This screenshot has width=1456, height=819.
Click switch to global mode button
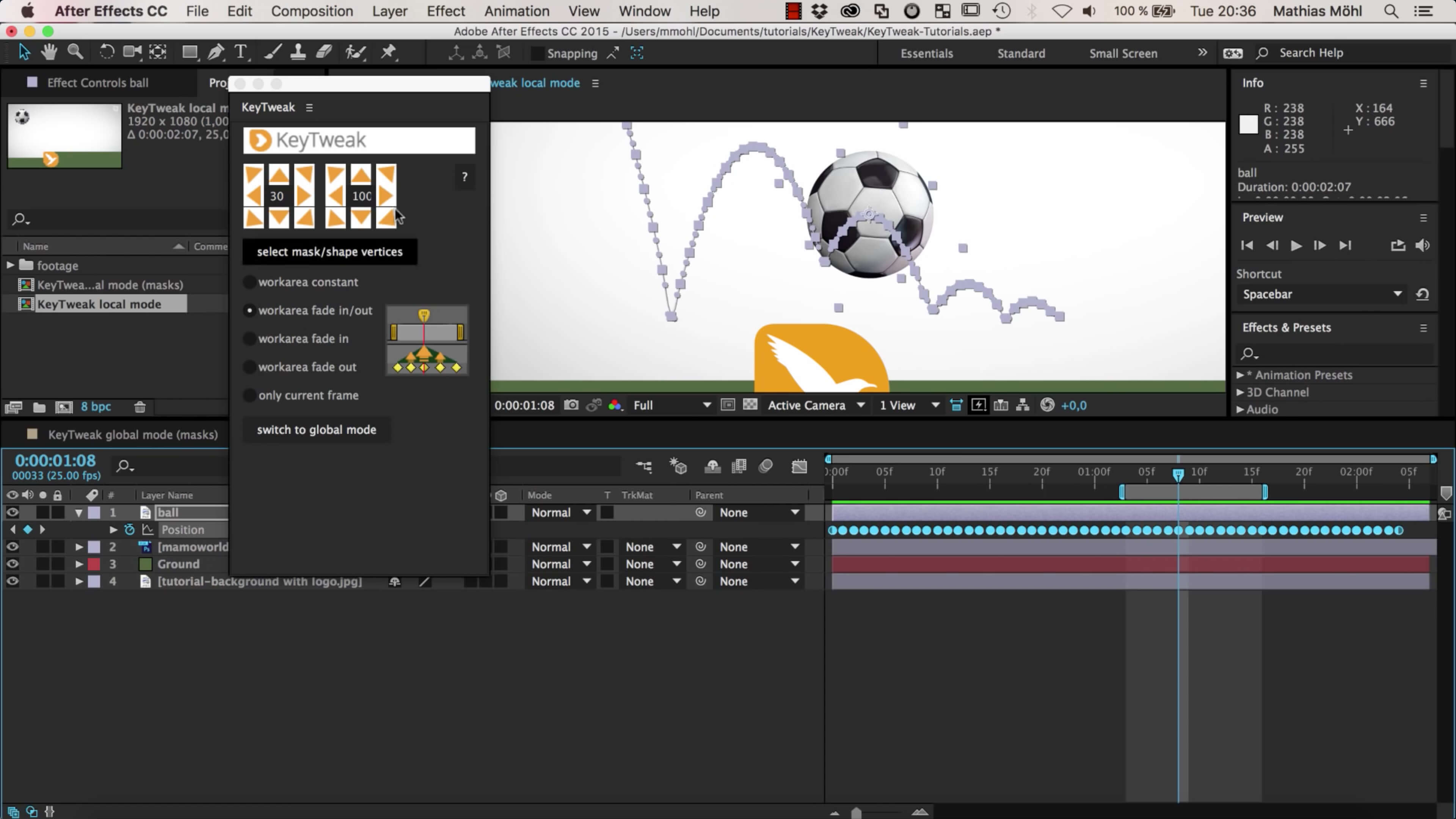tap(316, 430)
